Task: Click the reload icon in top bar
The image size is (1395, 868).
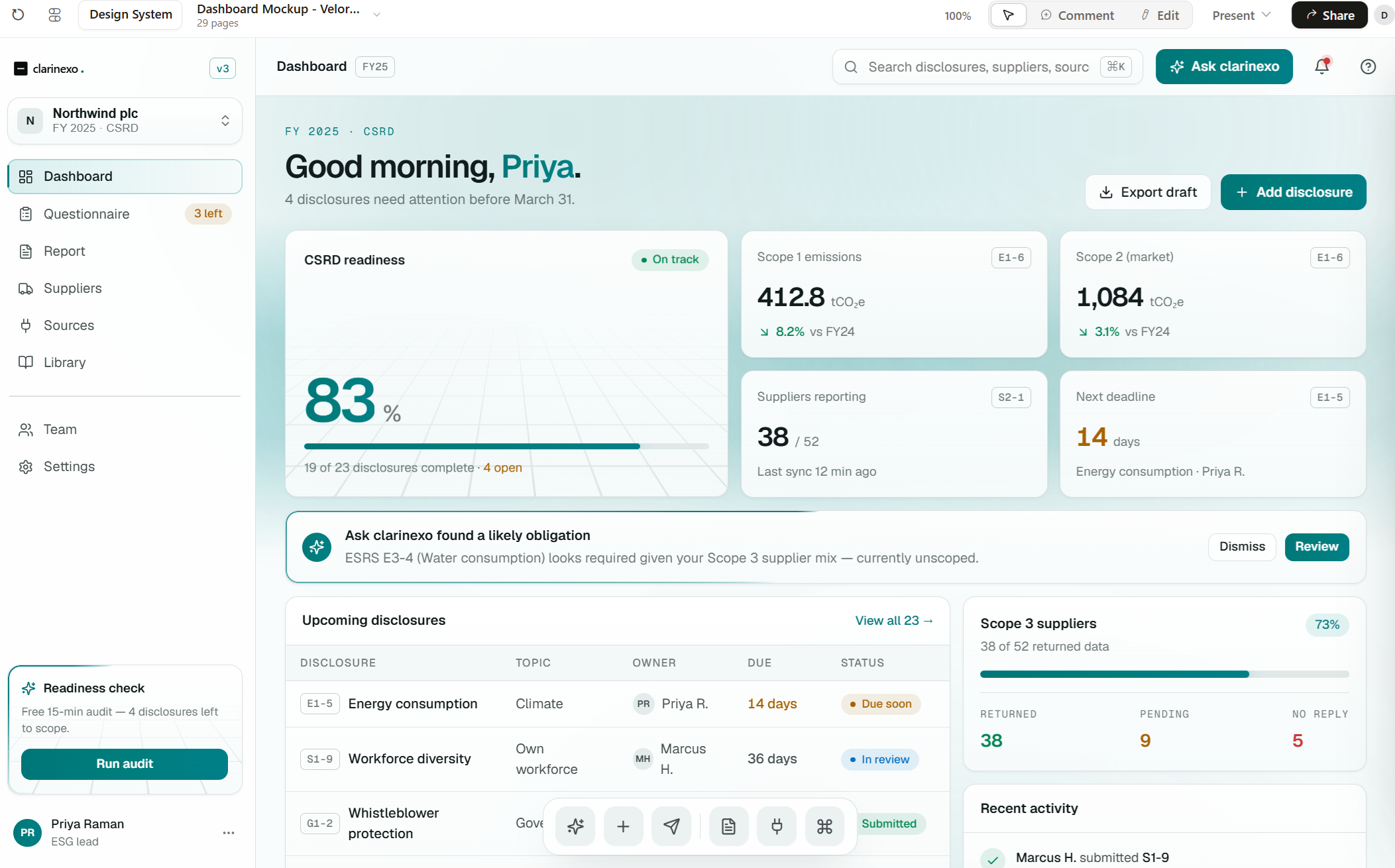Action: pyautogui.click(x=18, y=15)
